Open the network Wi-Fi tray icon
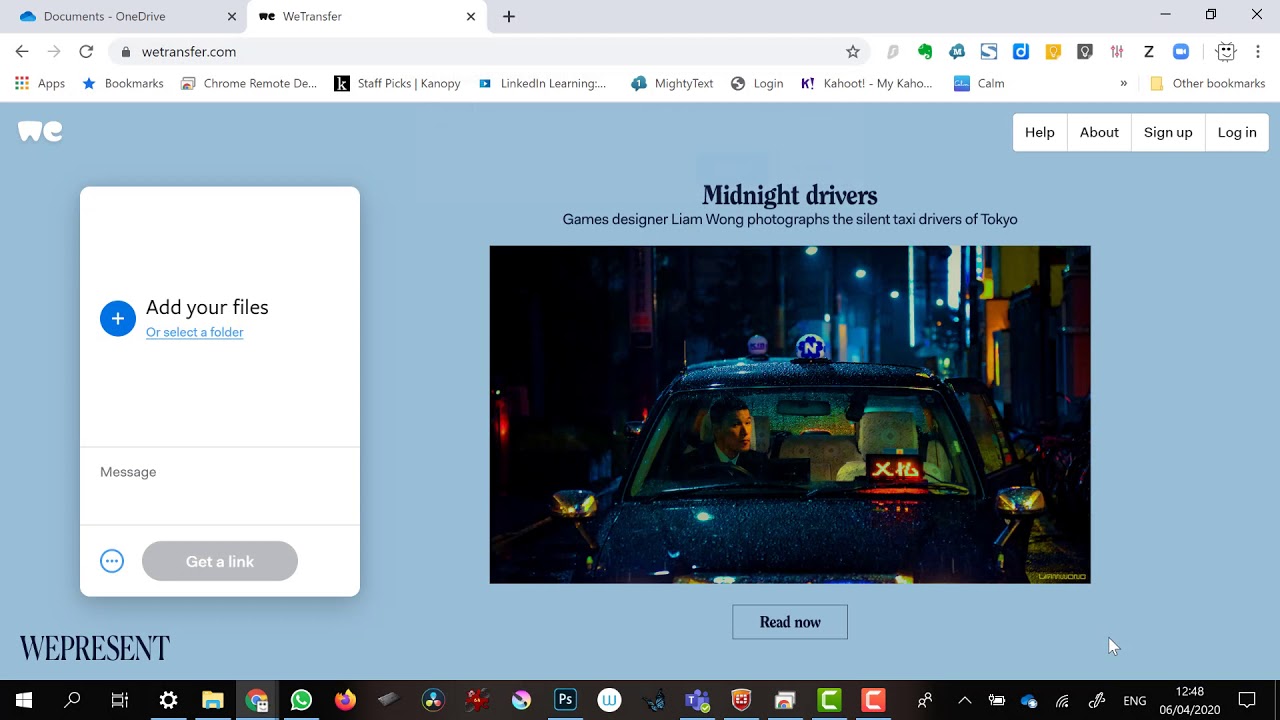Viewport: 1280px width, 720px height. click(x=1062, y=701)
